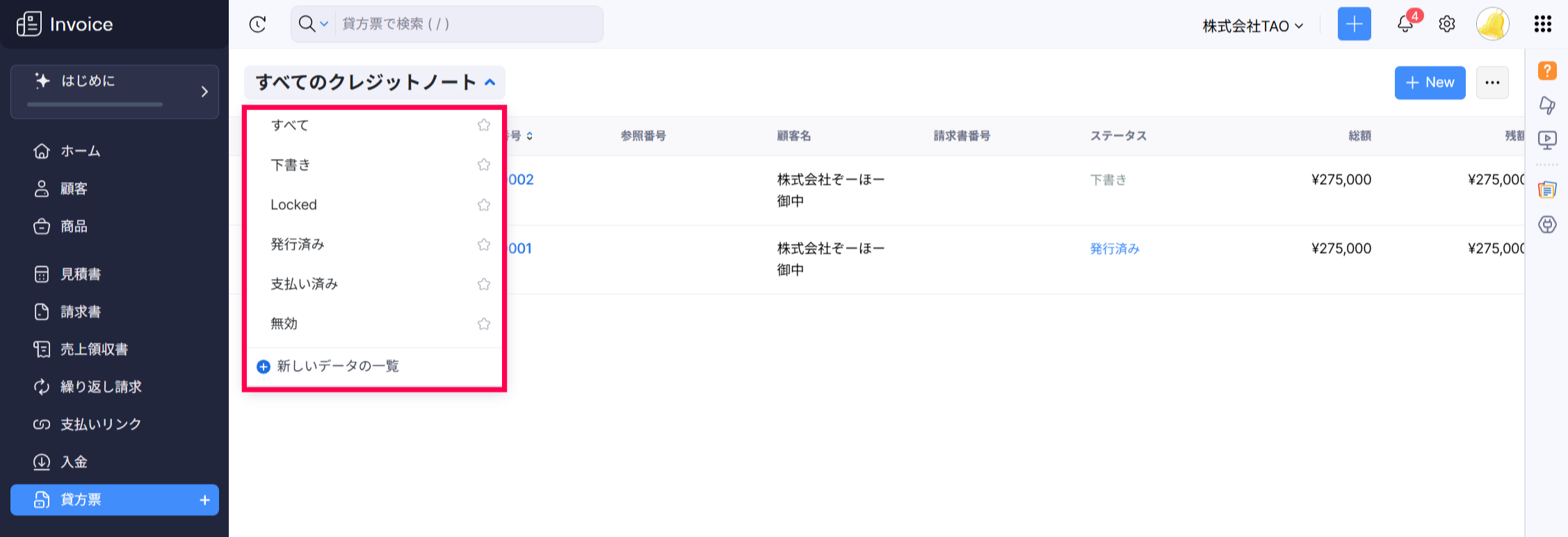Toggle favorite star for 下書き view
This screenshot has height=537, width=1568.
coord(484,165)
